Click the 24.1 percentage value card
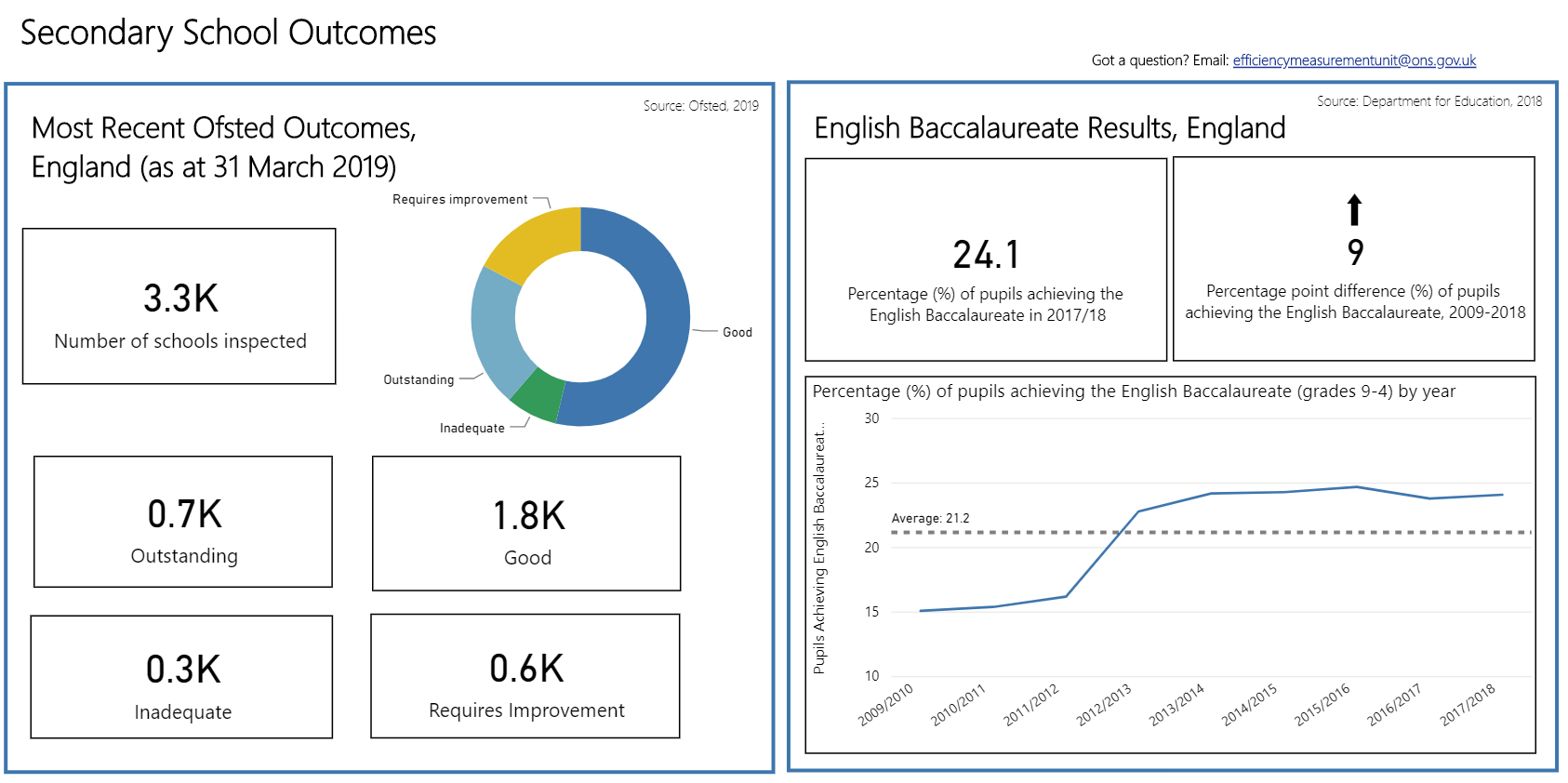 [986, 259]
